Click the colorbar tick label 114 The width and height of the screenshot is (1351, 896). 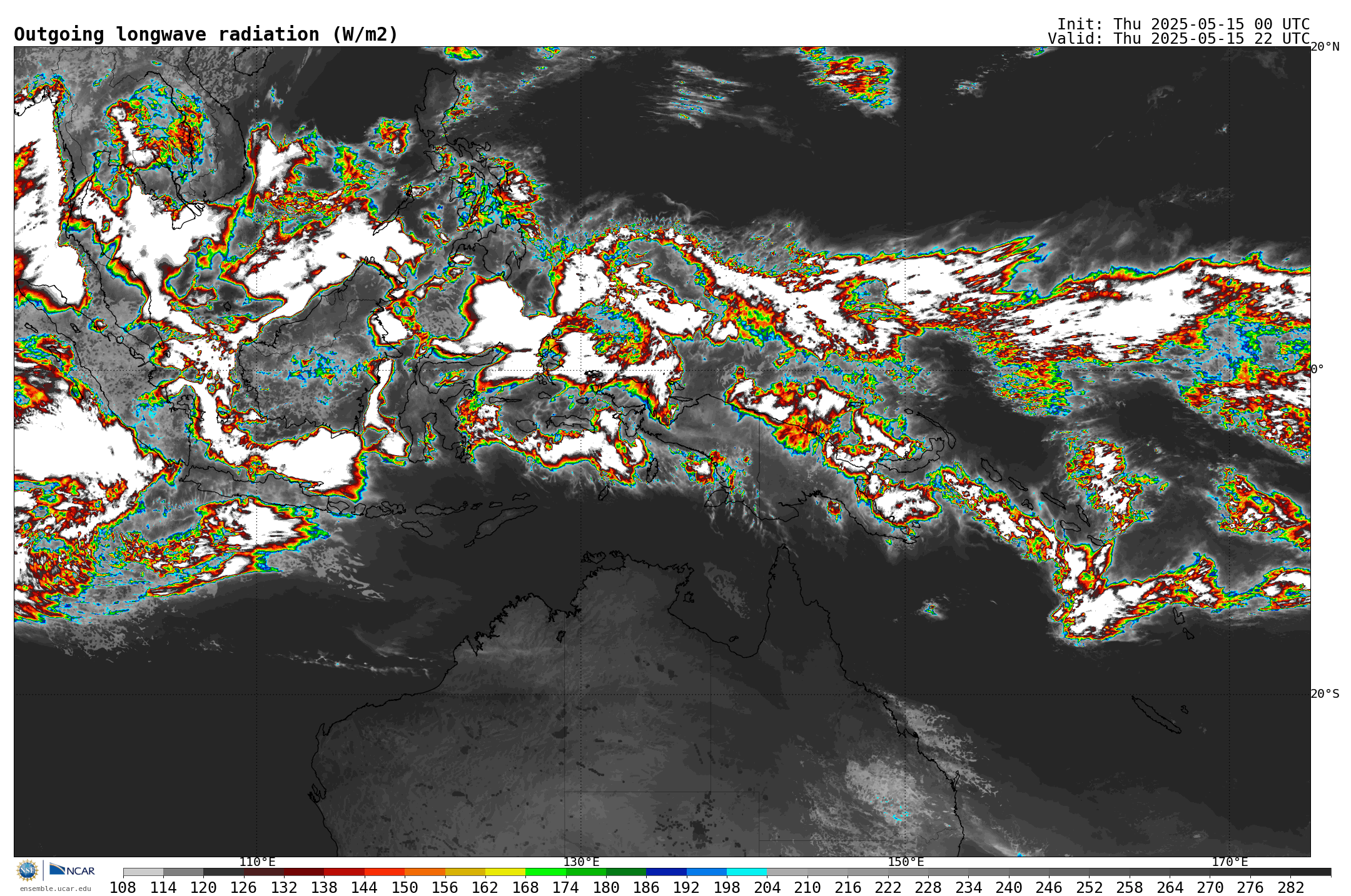coord(163,888)
